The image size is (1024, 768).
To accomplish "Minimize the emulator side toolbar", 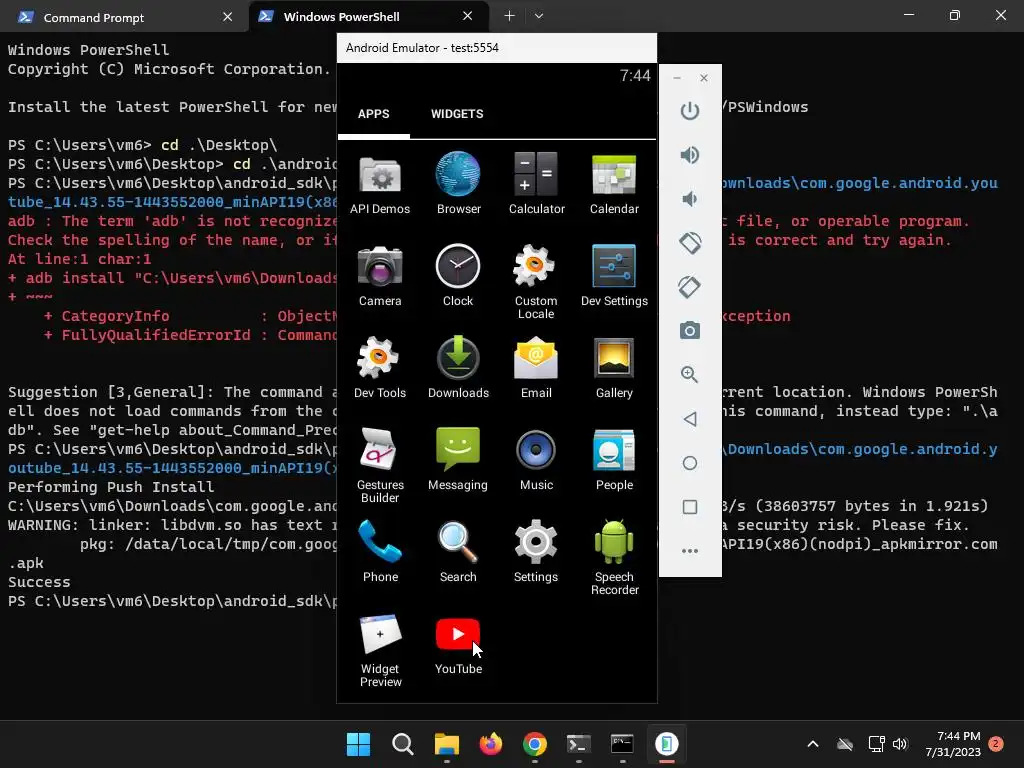I will coord(677,78).
